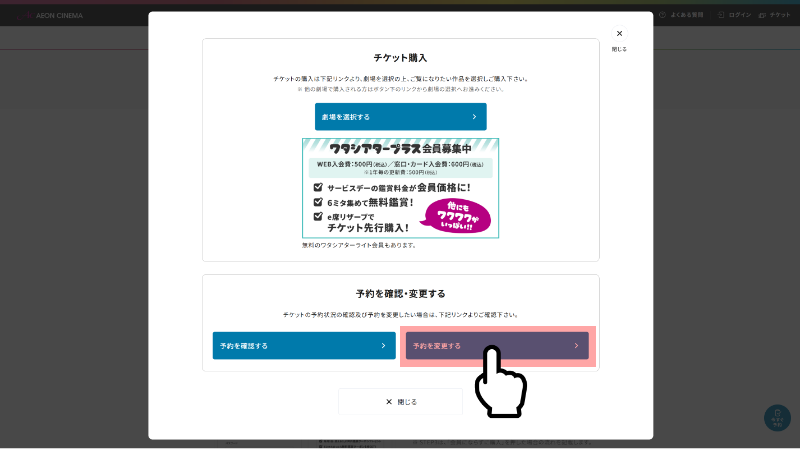Click the 予約を確認・変更する heading text

401,293
